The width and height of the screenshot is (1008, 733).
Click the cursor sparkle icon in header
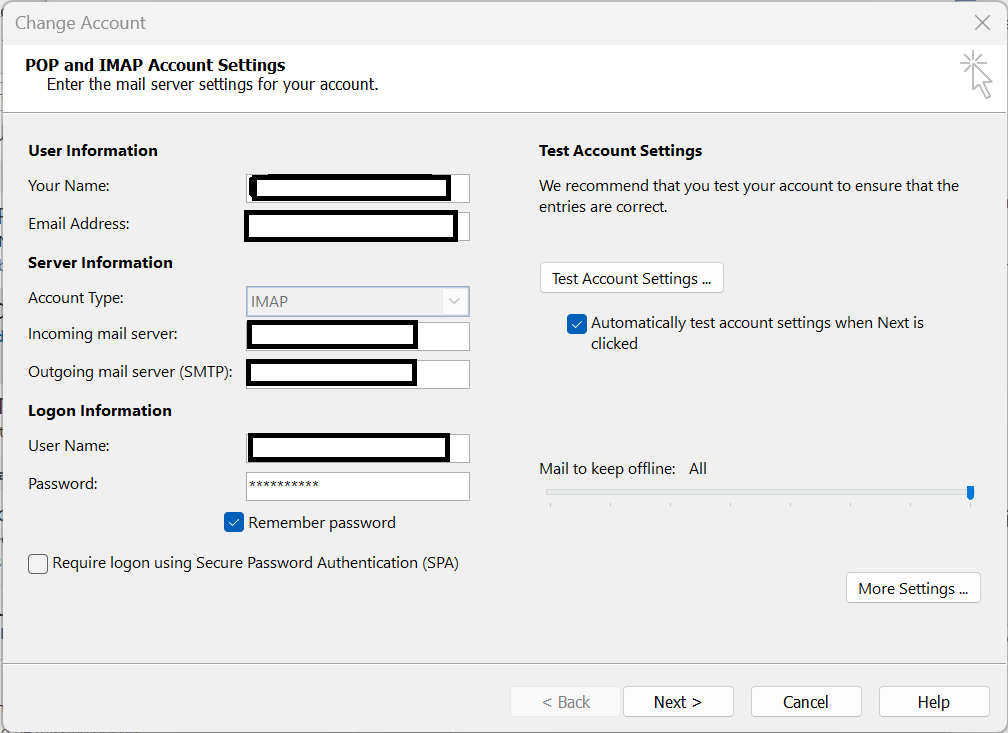[975, 75]
